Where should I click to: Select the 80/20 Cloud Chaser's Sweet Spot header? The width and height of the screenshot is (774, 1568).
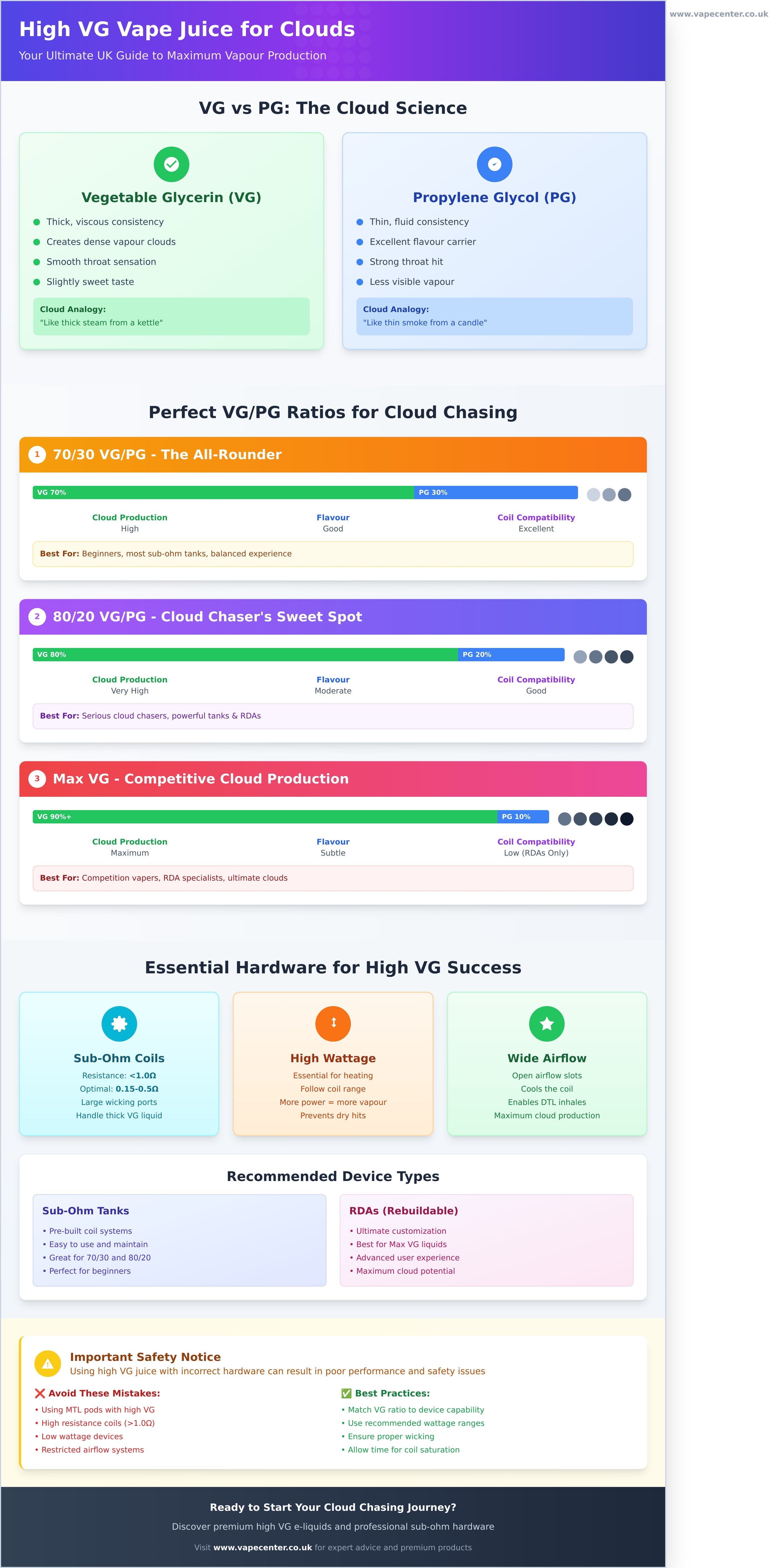coord(333,617)
